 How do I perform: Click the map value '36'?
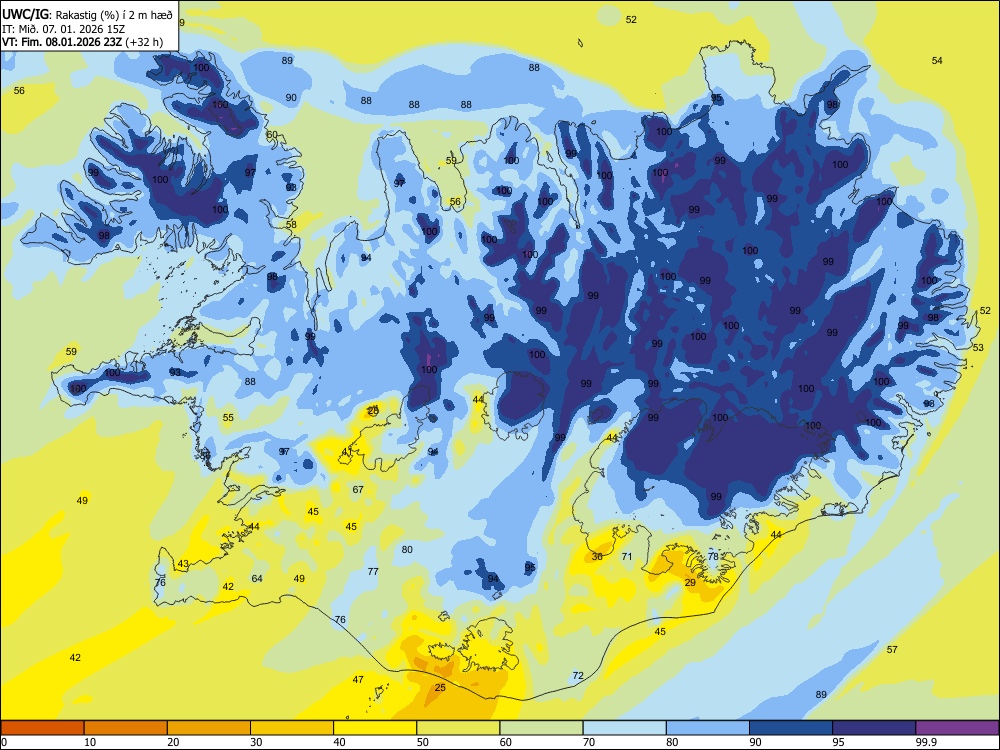pos(597,556)
